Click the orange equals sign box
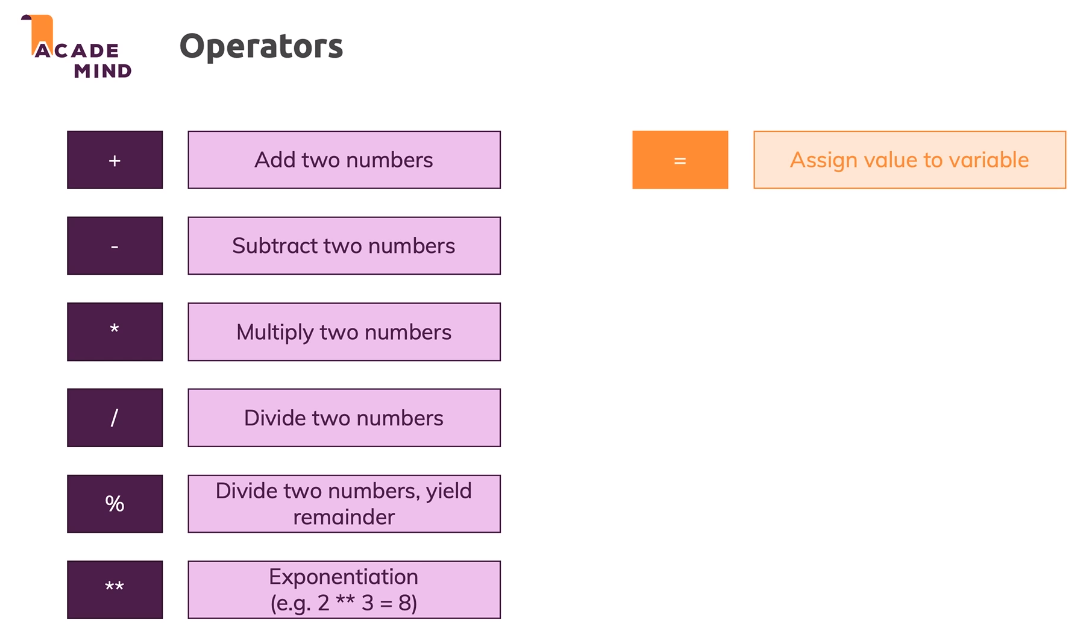This screenshot has width=1089, height=632. coord(680,160)
